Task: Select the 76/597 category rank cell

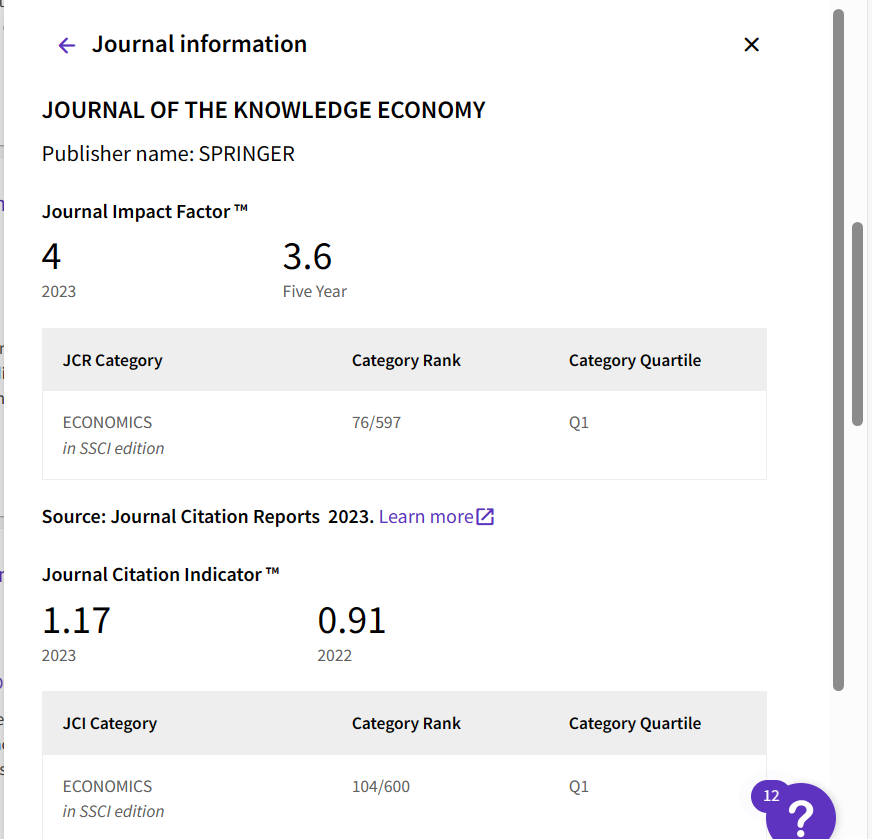Action: coord(376,422)
